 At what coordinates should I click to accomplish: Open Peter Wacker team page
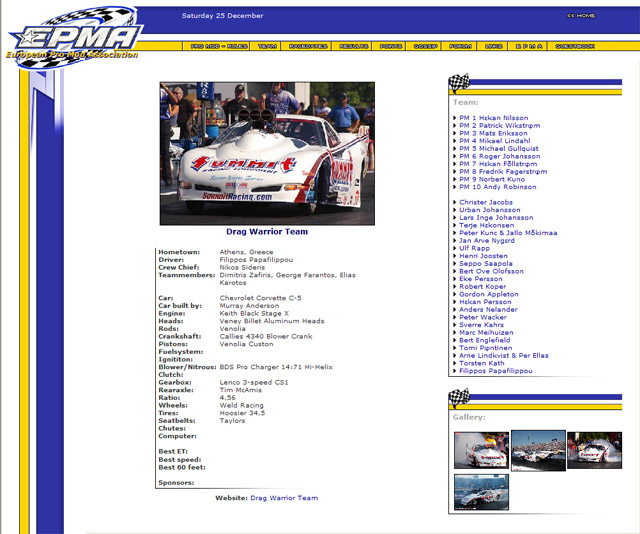[483, 317]
